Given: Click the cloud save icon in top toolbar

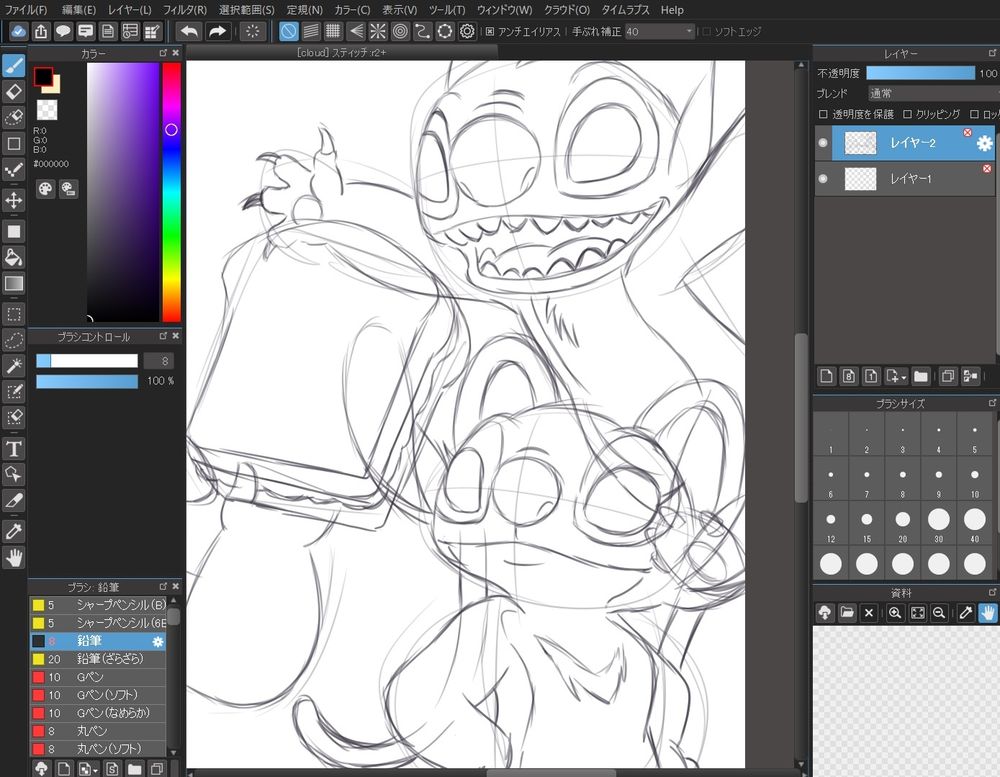Looking at the screenshot, I should pyautogui.click(x=18, y=31).
